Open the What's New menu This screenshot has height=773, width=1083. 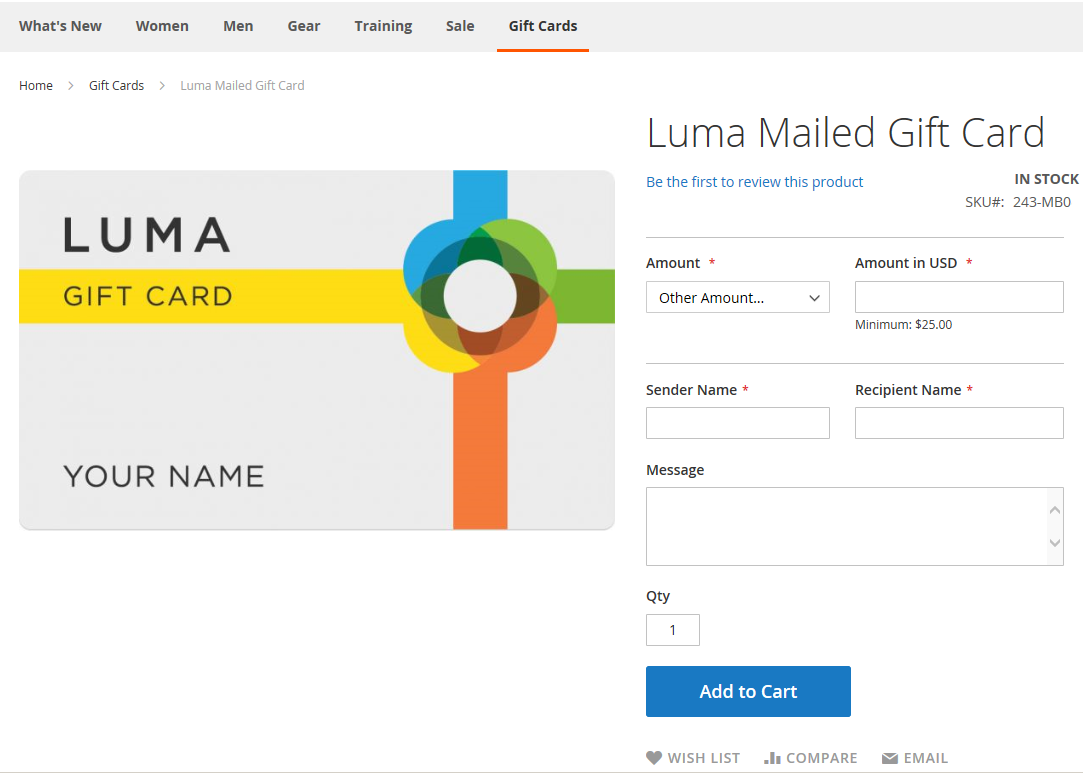60,26
